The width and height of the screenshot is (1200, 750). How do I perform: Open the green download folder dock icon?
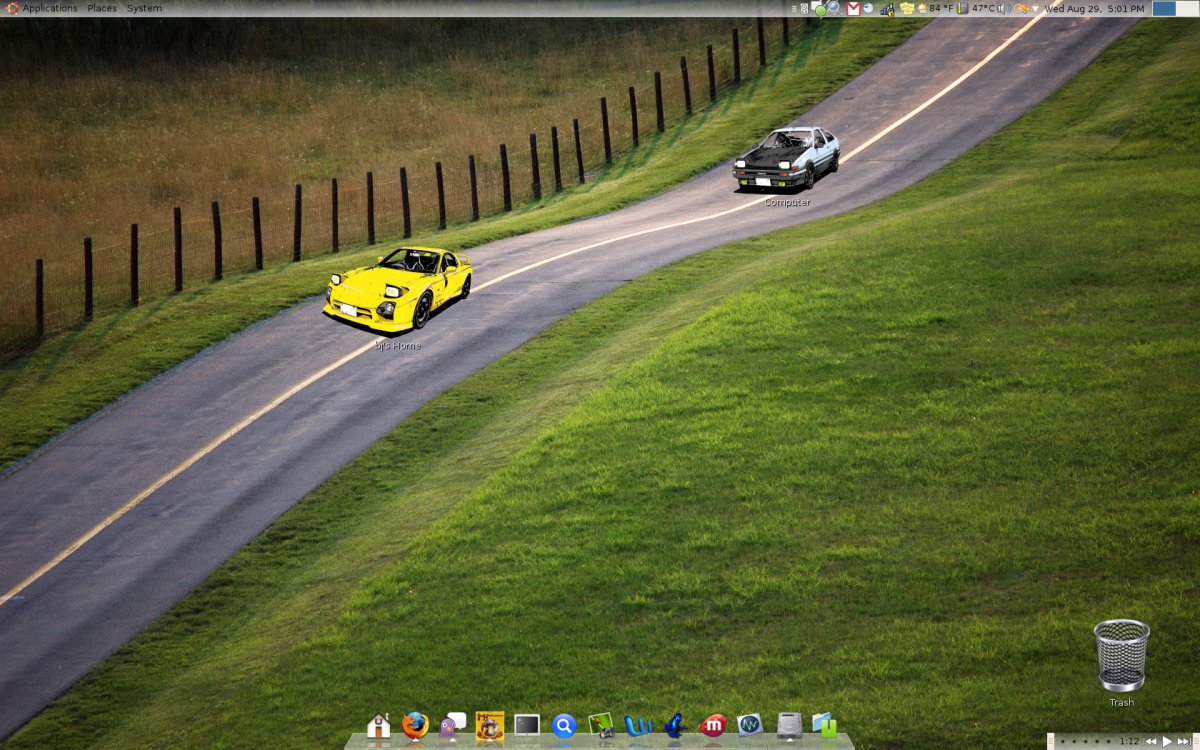click(824, 725)
